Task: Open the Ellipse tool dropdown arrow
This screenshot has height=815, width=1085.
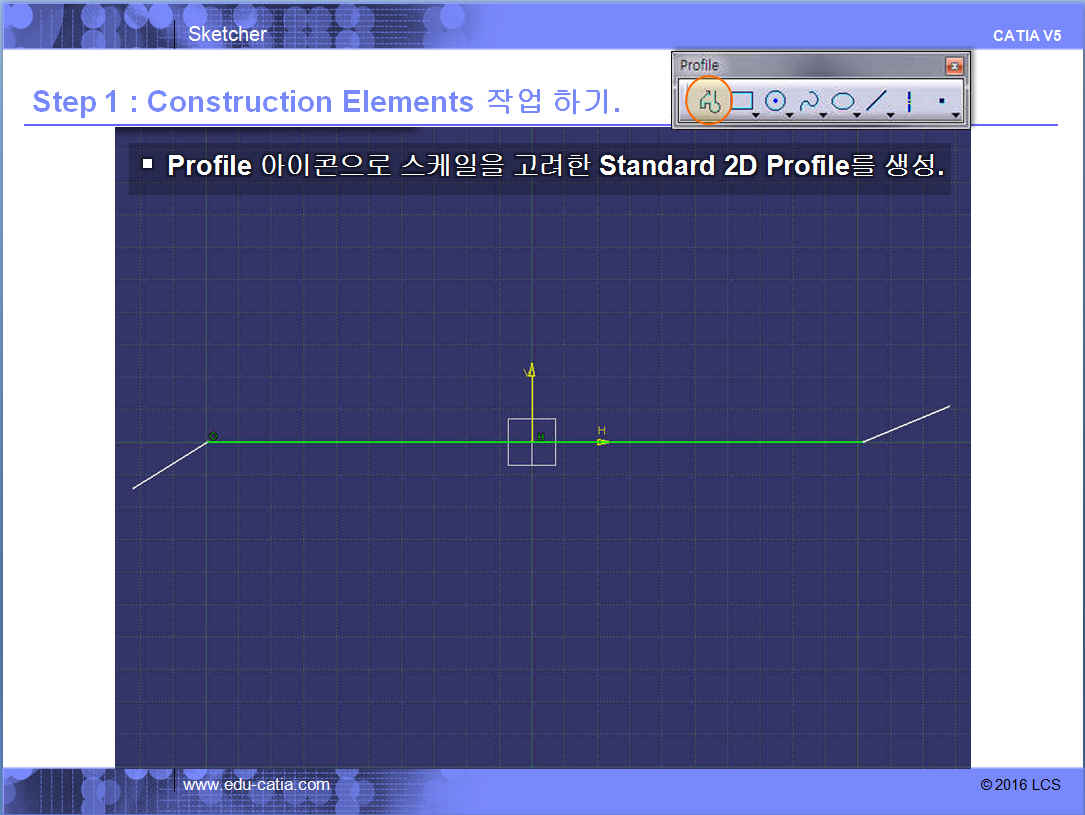Action: 858,116
